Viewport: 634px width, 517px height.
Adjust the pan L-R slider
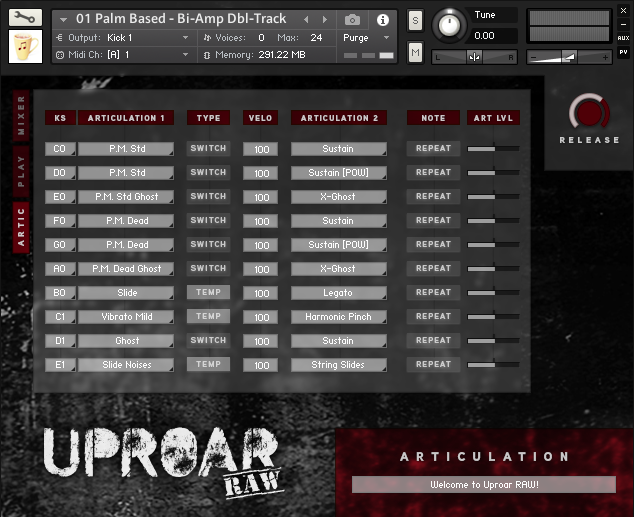pyautogui.click(x=474, y=57)
